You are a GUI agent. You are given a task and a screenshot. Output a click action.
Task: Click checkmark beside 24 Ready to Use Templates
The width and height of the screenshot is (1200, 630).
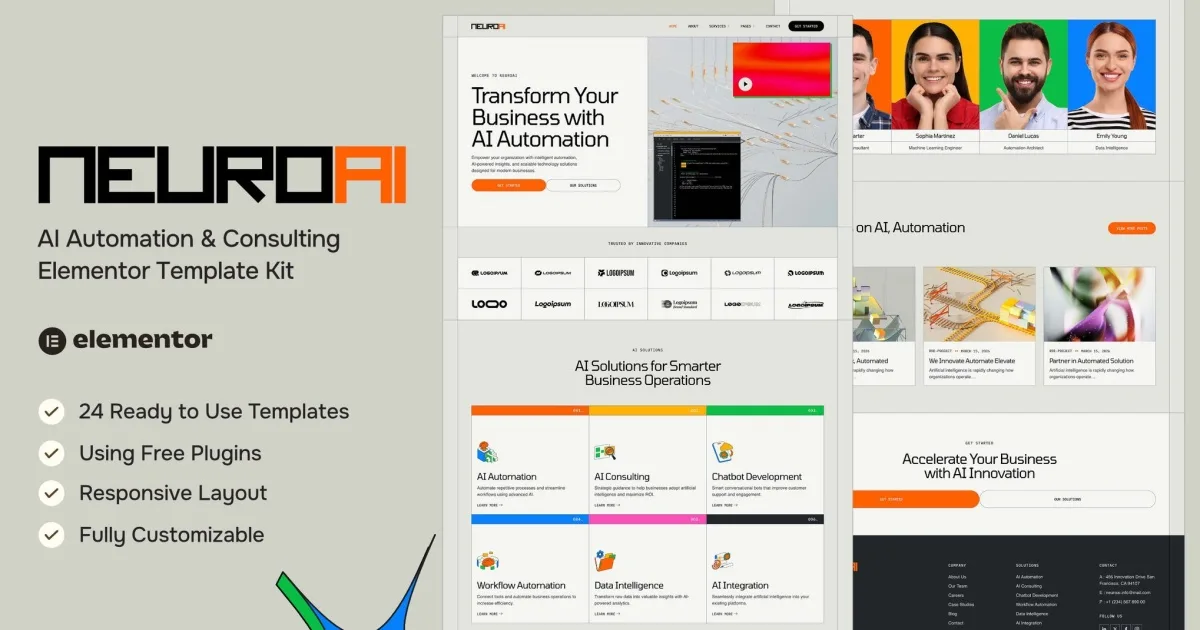pos(51,411)
